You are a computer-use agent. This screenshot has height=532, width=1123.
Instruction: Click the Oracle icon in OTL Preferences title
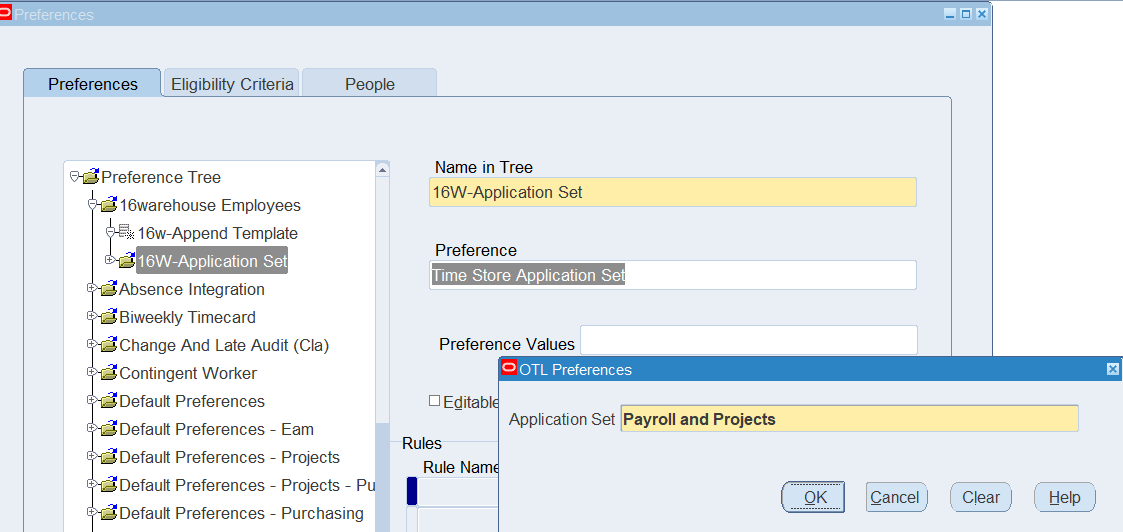509,369
